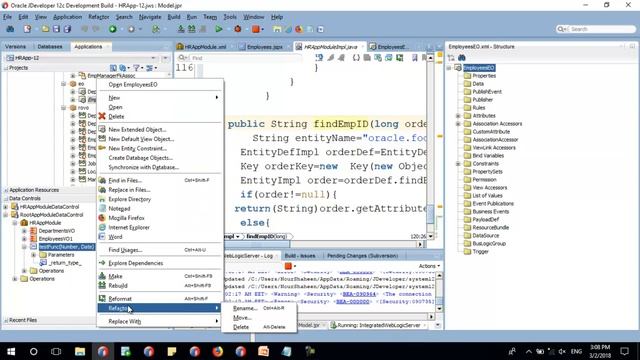Screen dimensions: 640x360
Task: Click the binoculars search icon in main toolbar
Action: click(10, 29)
